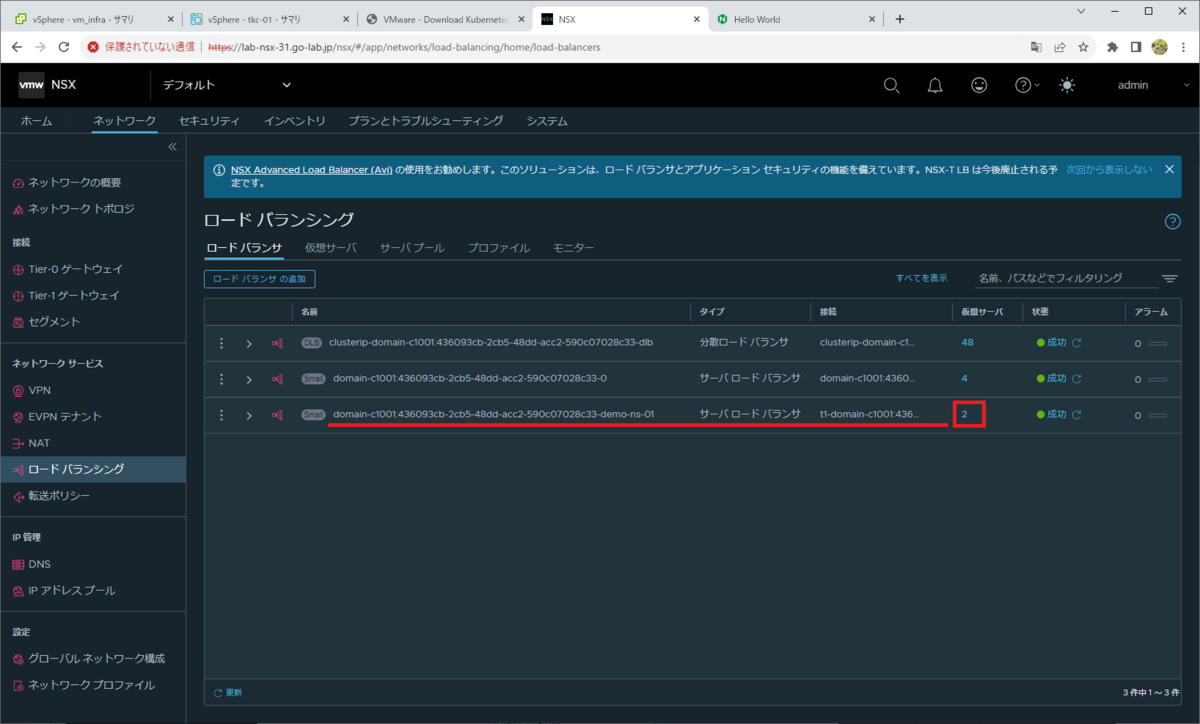
Task: Click the smiley feedback icon
Action: point(979,85)
